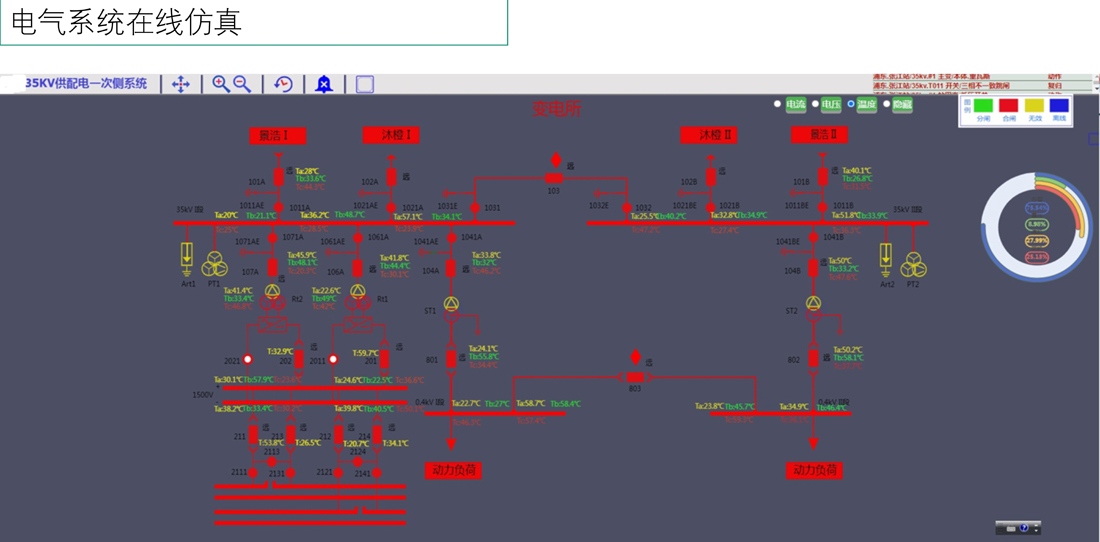Image resolution: width=1100 pixels, height=542 pixels.
Task: Click the 25.18% donut chart label
Action: pos(1036,257)
